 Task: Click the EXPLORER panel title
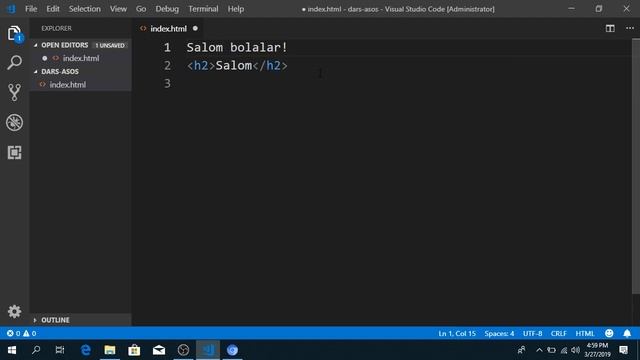coord(56,28)
